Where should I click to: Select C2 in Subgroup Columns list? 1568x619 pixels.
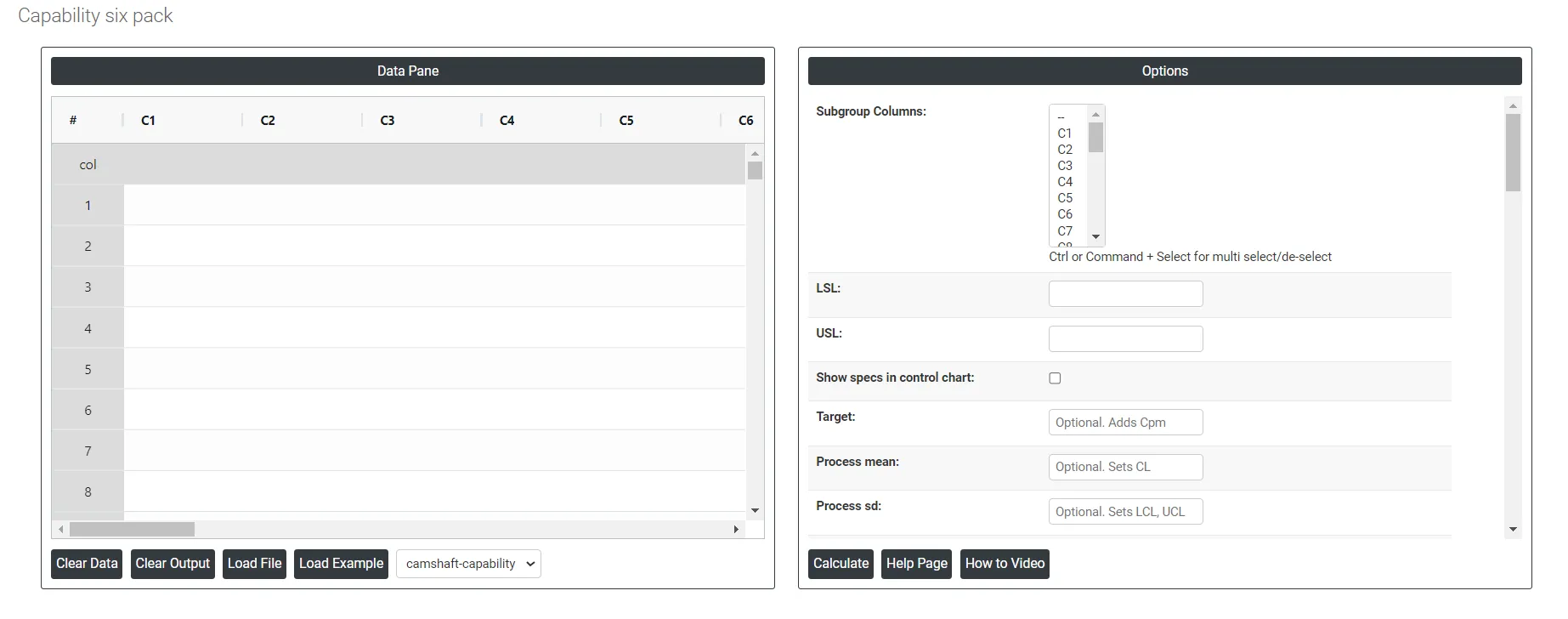tap(1068, 150)
